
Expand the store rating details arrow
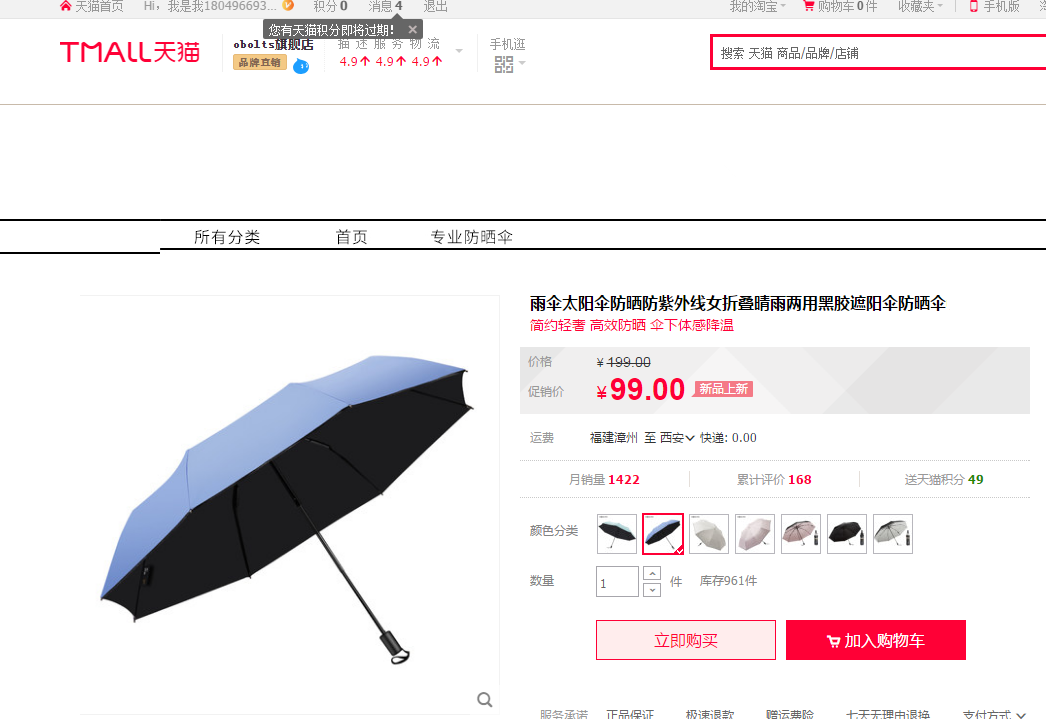coord(459,51)
